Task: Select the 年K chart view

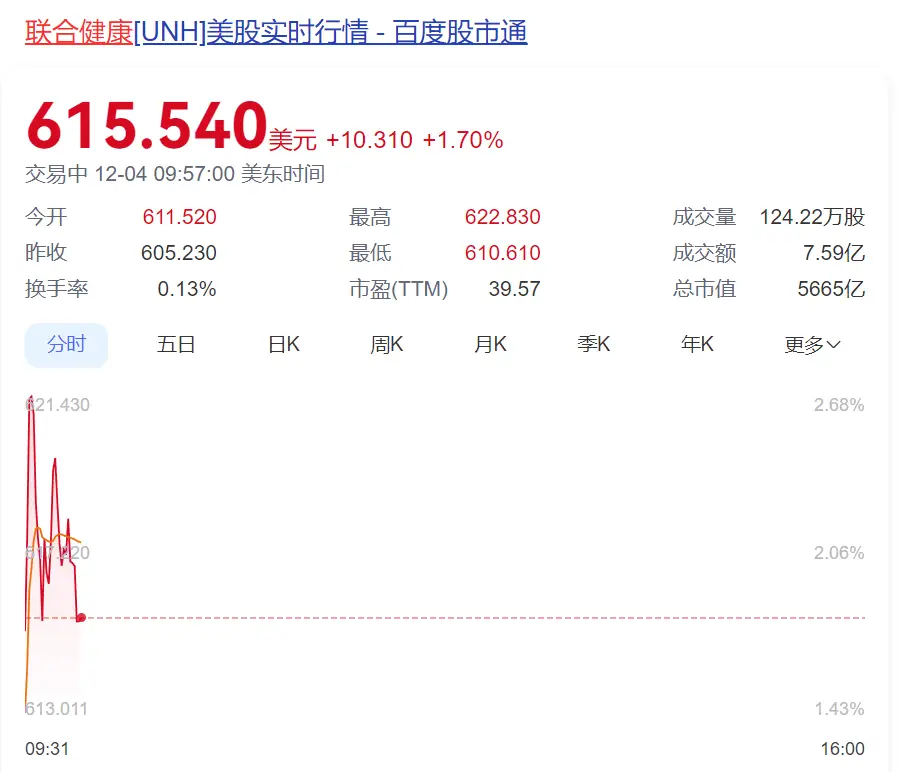Action: [696, 343]
